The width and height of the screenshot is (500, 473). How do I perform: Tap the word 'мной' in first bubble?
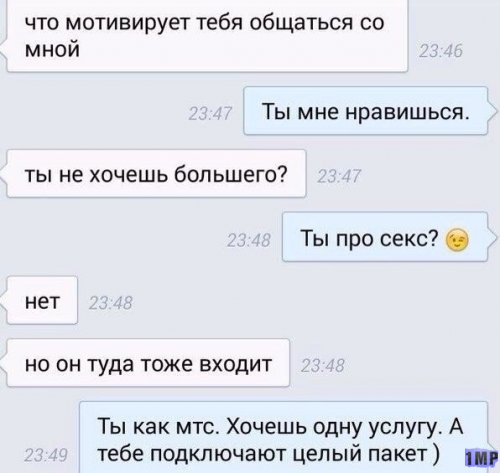(52, 49)
